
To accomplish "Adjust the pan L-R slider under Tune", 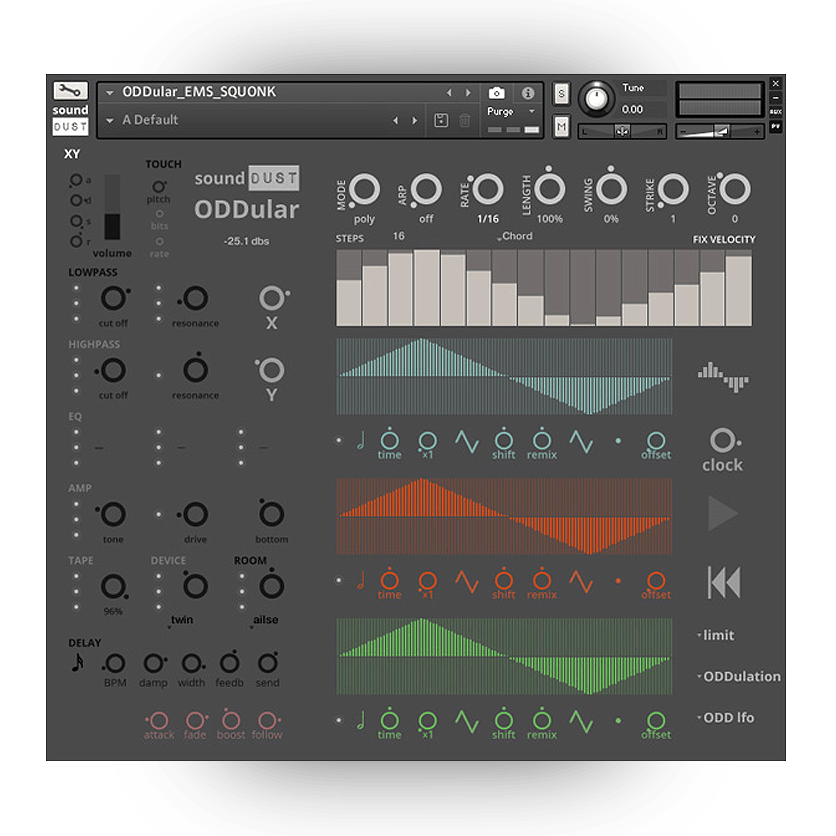I will tap(622, 131).
